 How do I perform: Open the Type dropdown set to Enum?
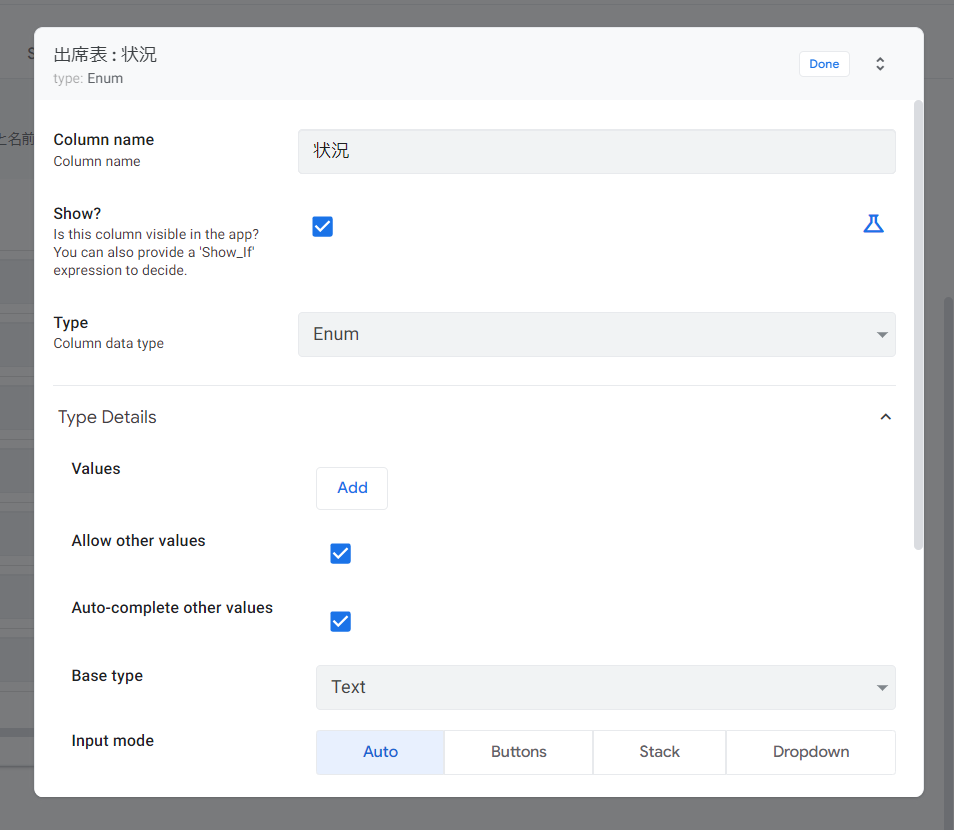[596, 334]
